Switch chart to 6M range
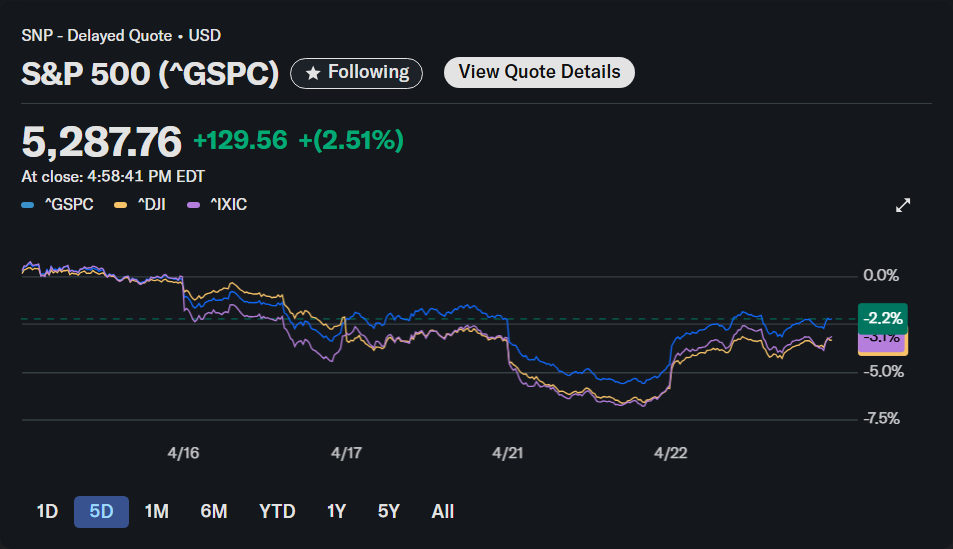 [x=214, y=512]
